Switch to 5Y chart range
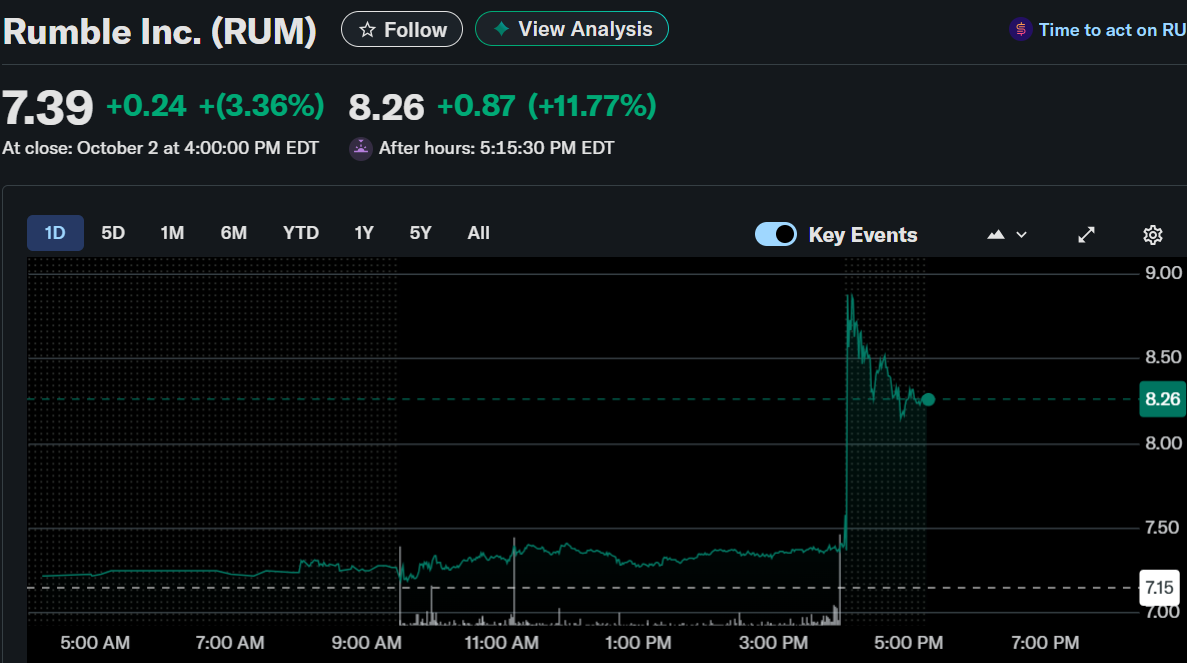1187x663 pixels. coord(420,233)
